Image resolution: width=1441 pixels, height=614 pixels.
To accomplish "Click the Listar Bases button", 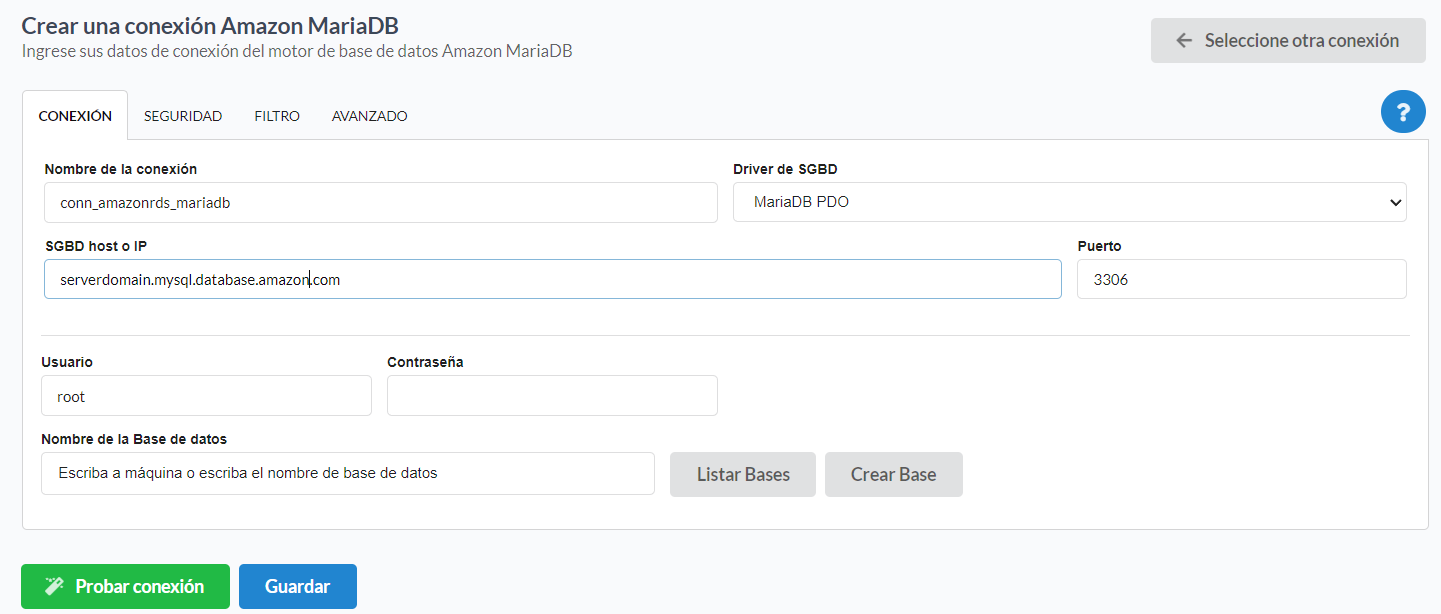I will (743, 475).
